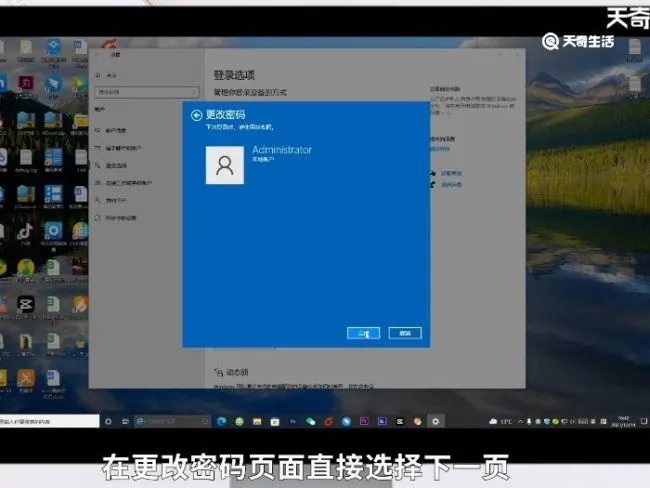The image size is (650, 488).
Task: Open Task View from the taskbar
Action: 125,421
